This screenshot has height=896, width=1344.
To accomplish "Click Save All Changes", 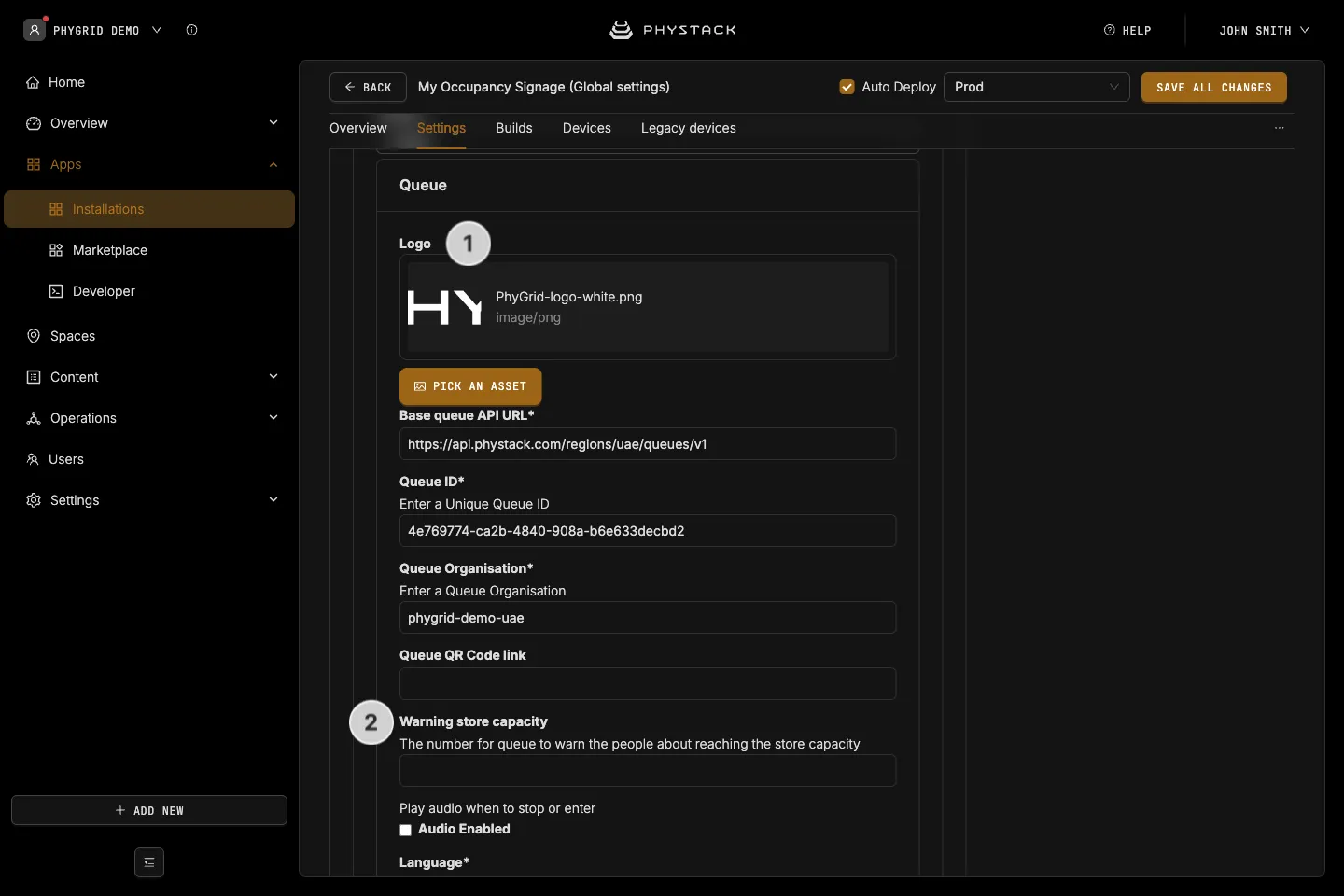I will coord(1214,87).
